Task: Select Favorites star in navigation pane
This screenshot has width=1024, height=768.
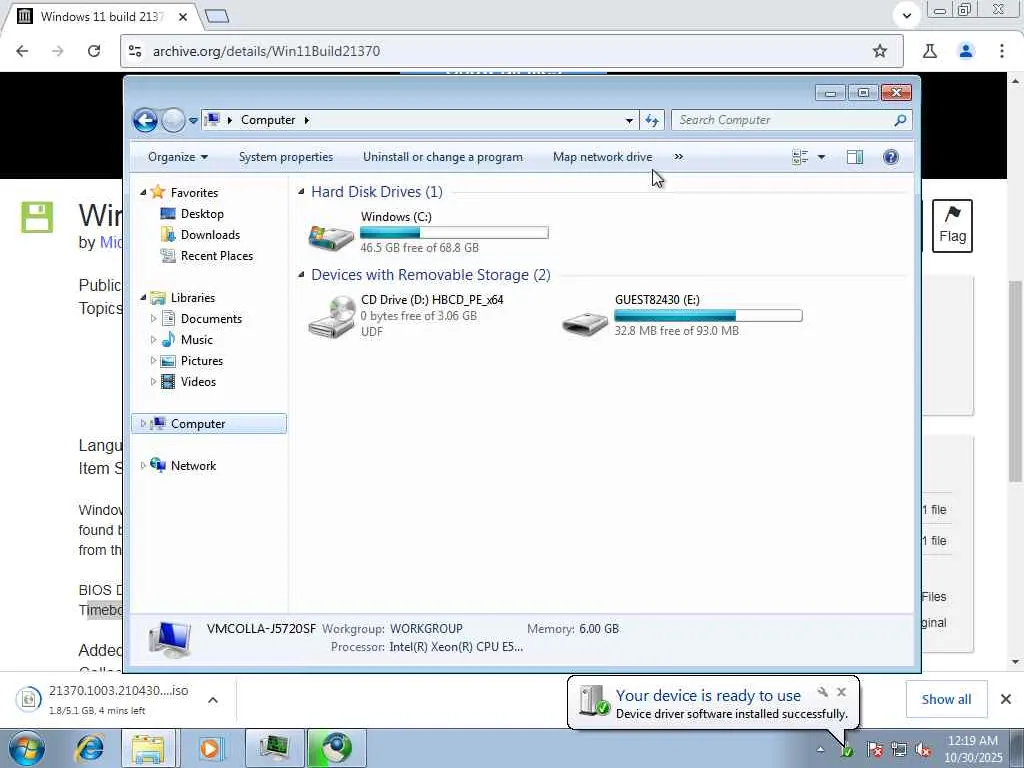Action: pos(157,192)
